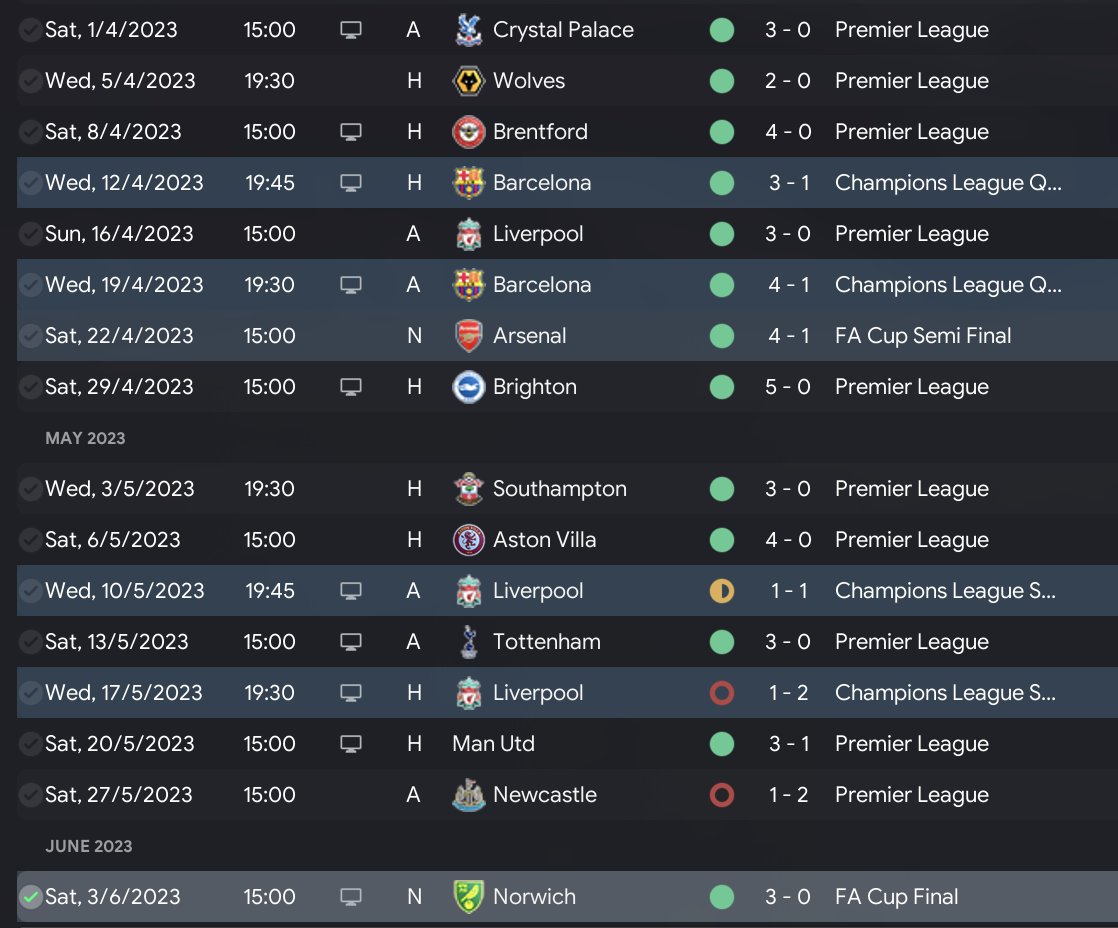Click the Newcastle club crest
The image size is (1118, 928).
tap(467, 795)
